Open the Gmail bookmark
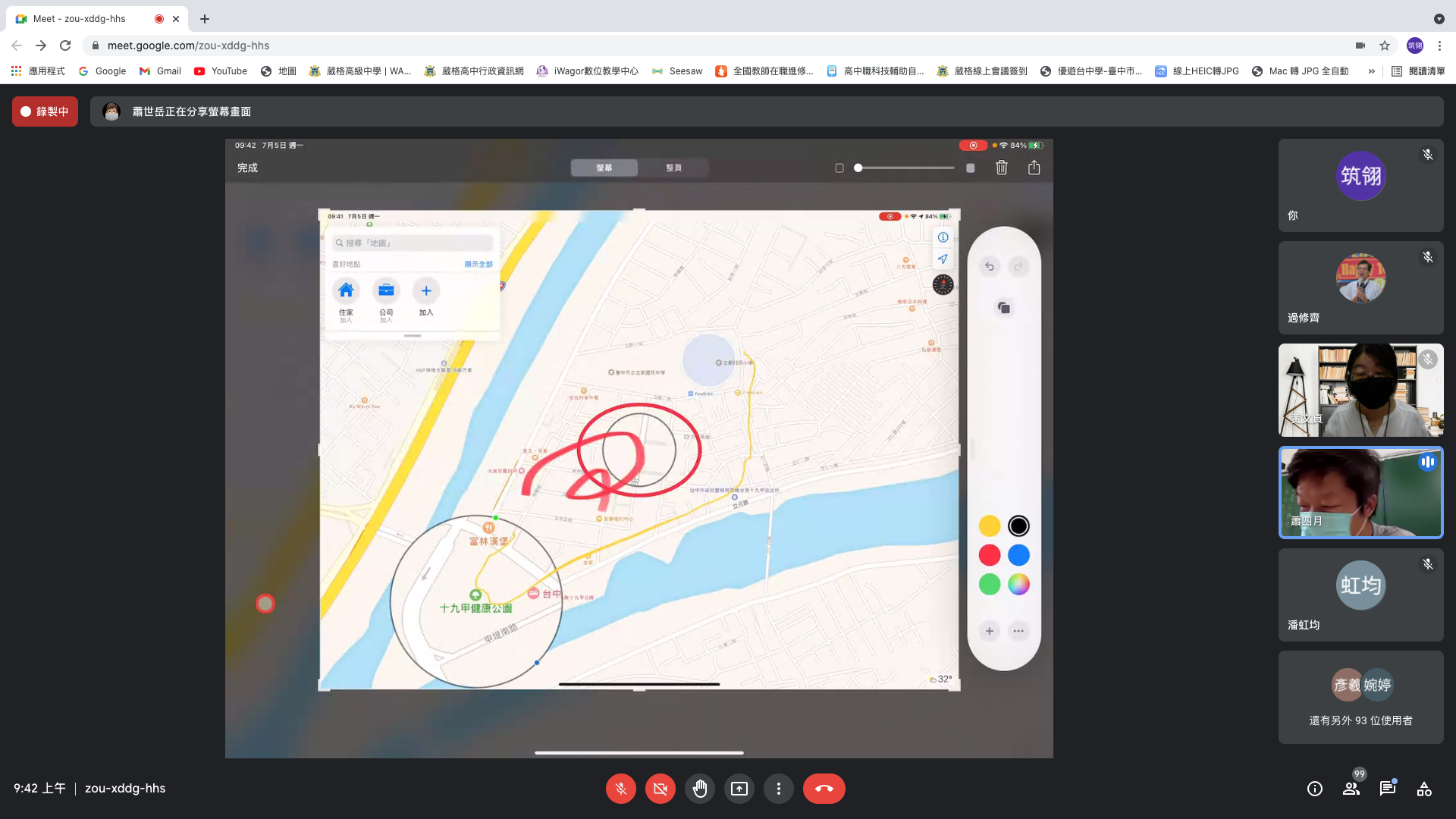The height and width of the screenshot is (819, 1456). coord(160,71)
